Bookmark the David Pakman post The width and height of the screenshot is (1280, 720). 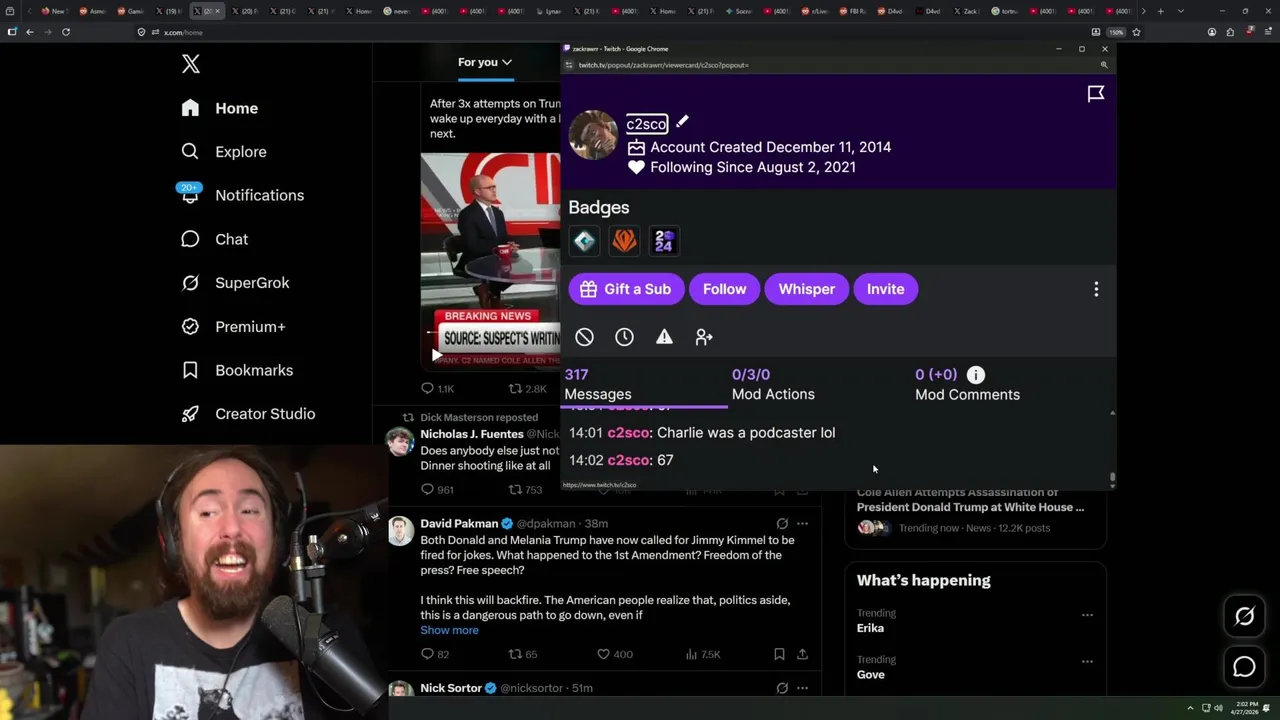[x=779, y=654]
